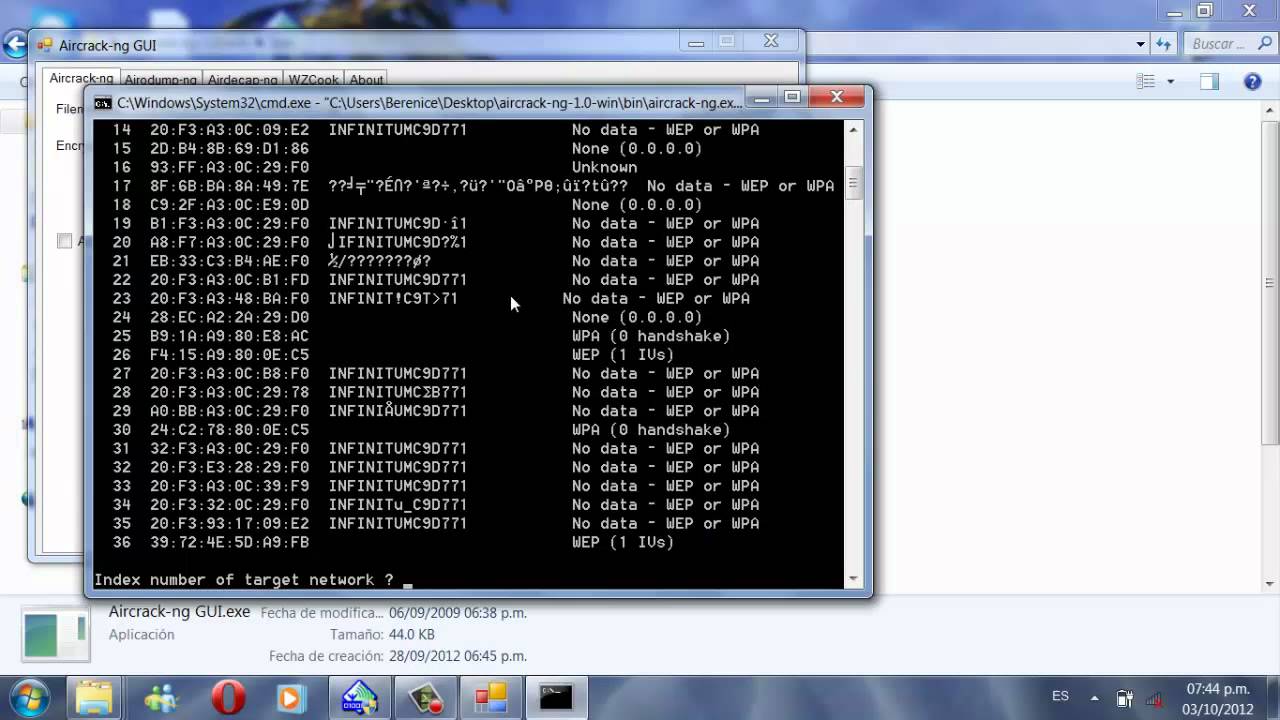Click row 28 ESSID 'INFINITUMCΣB771'
The height and width of the screenshot is (720, 1280).
(398, 392)
